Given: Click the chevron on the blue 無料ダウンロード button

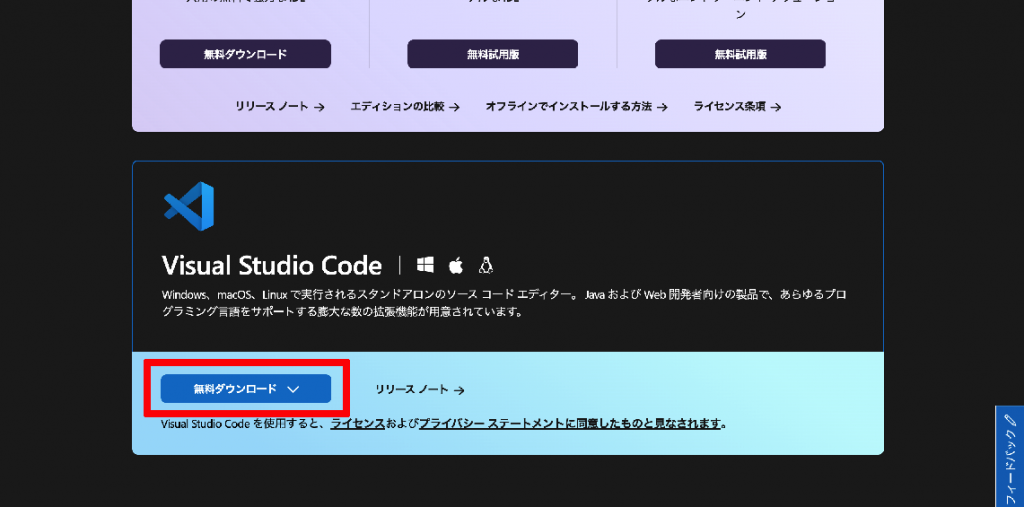Looking at the screenshot, I should (293, 389).
